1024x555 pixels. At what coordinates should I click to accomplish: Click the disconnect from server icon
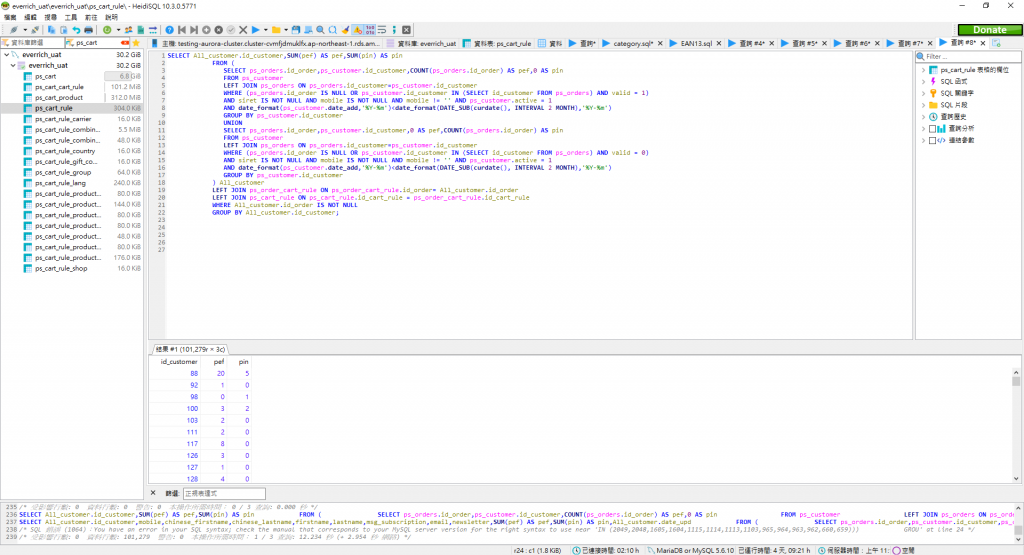pos(35,30)
